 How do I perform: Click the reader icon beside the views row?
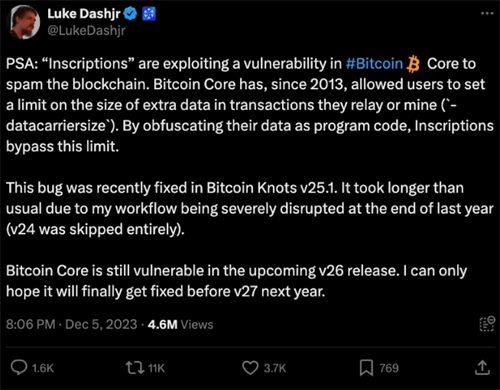click(487, 324)
